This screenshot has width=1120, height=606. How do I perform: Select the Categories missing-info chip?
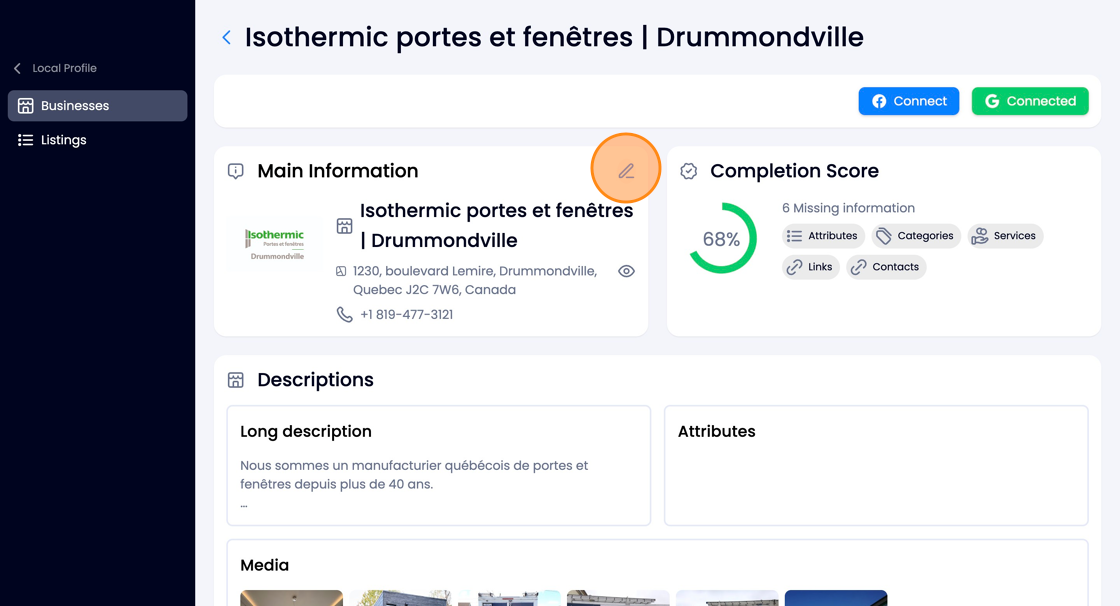click(916, 236)
